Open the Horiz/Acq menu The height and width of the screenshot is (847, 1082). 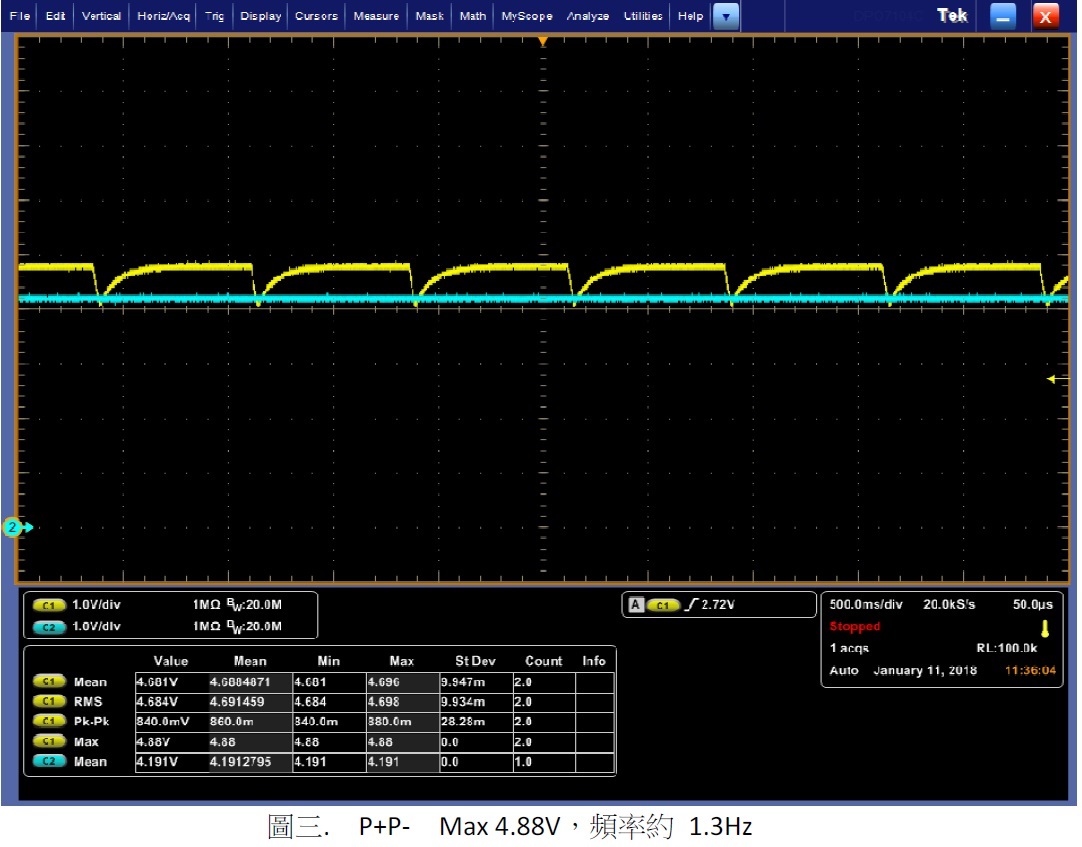pyautogui.click(x=164, y=16)
